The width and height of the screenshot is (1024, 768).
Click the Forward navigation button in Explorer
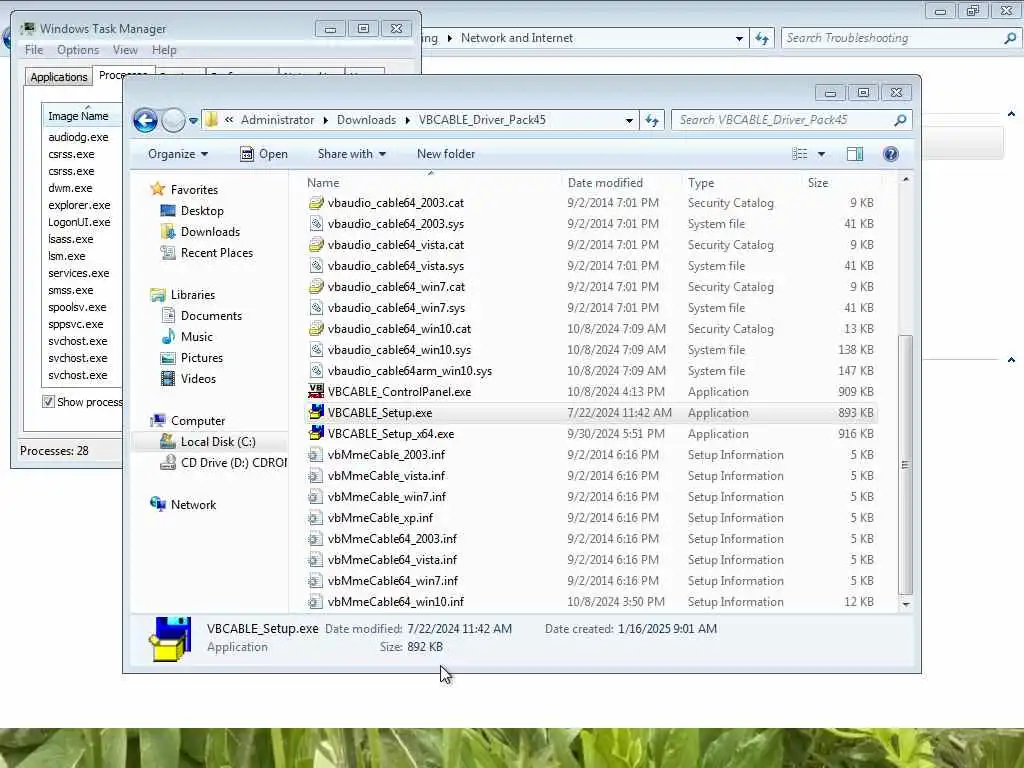click(x=173, y=120)
